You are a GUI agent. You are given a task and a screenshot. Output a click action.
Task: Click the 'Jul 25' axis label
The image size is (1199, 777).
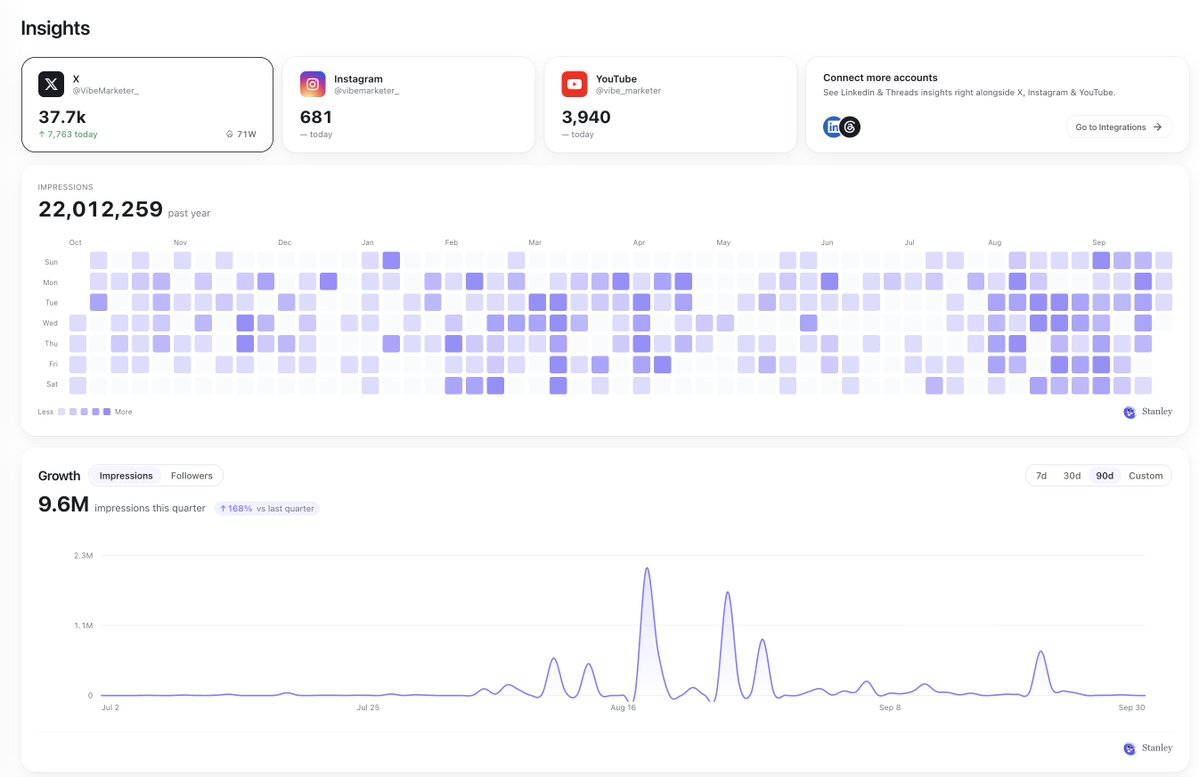click(368, 707)
